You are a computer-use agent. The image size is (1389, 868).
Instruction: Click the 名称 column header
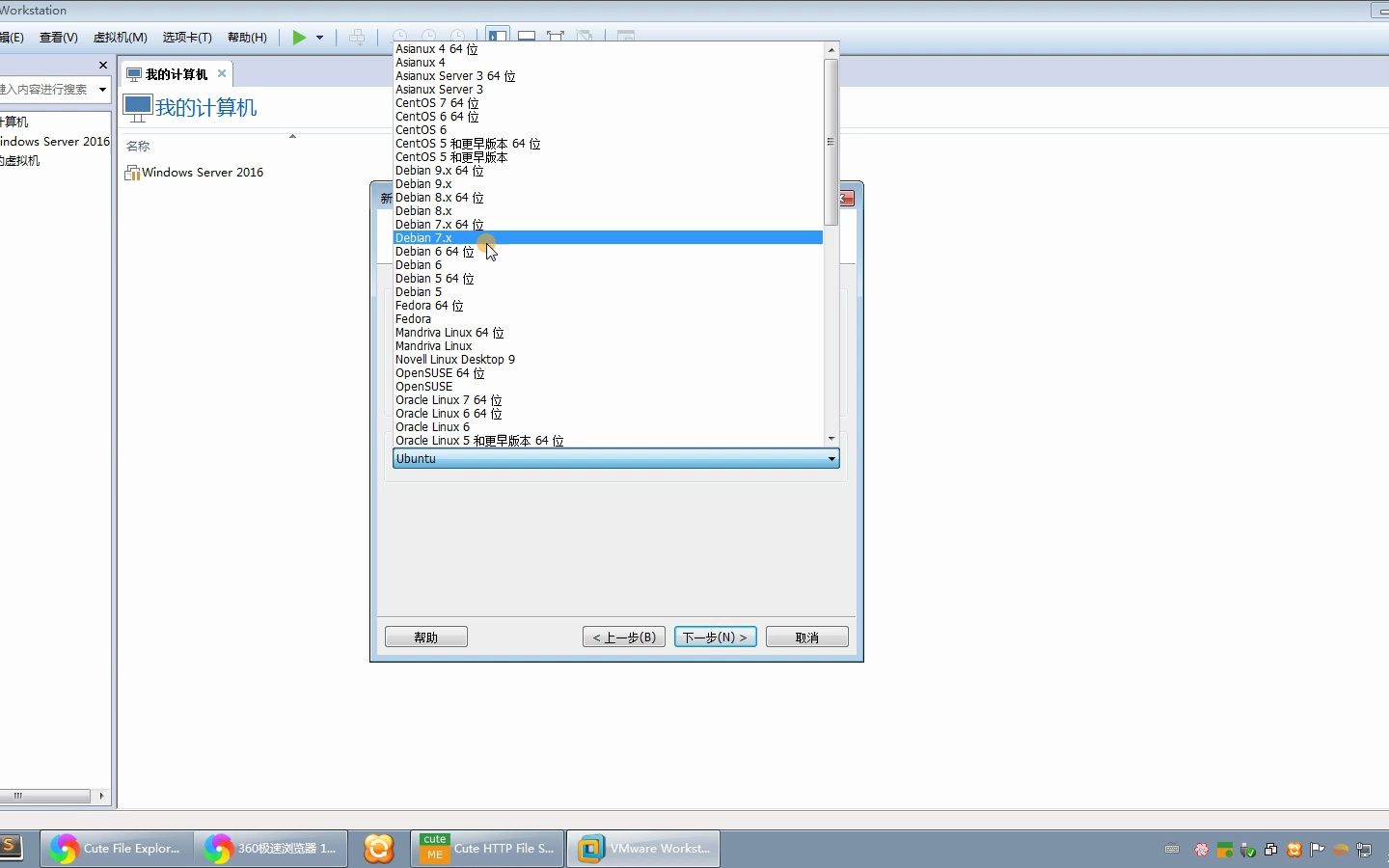(138, 147)
